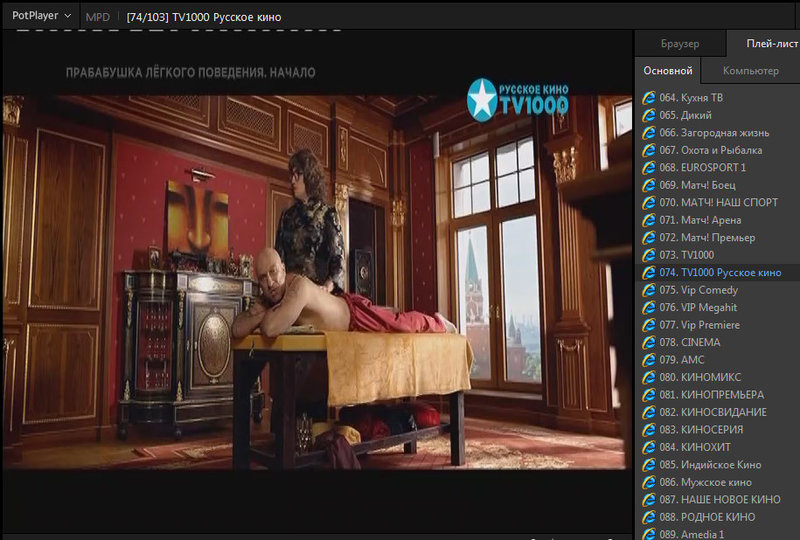Click the icon beside 076. VIP Megahit
Viewport: 800px width, 540px height.
tap(648, 307)
